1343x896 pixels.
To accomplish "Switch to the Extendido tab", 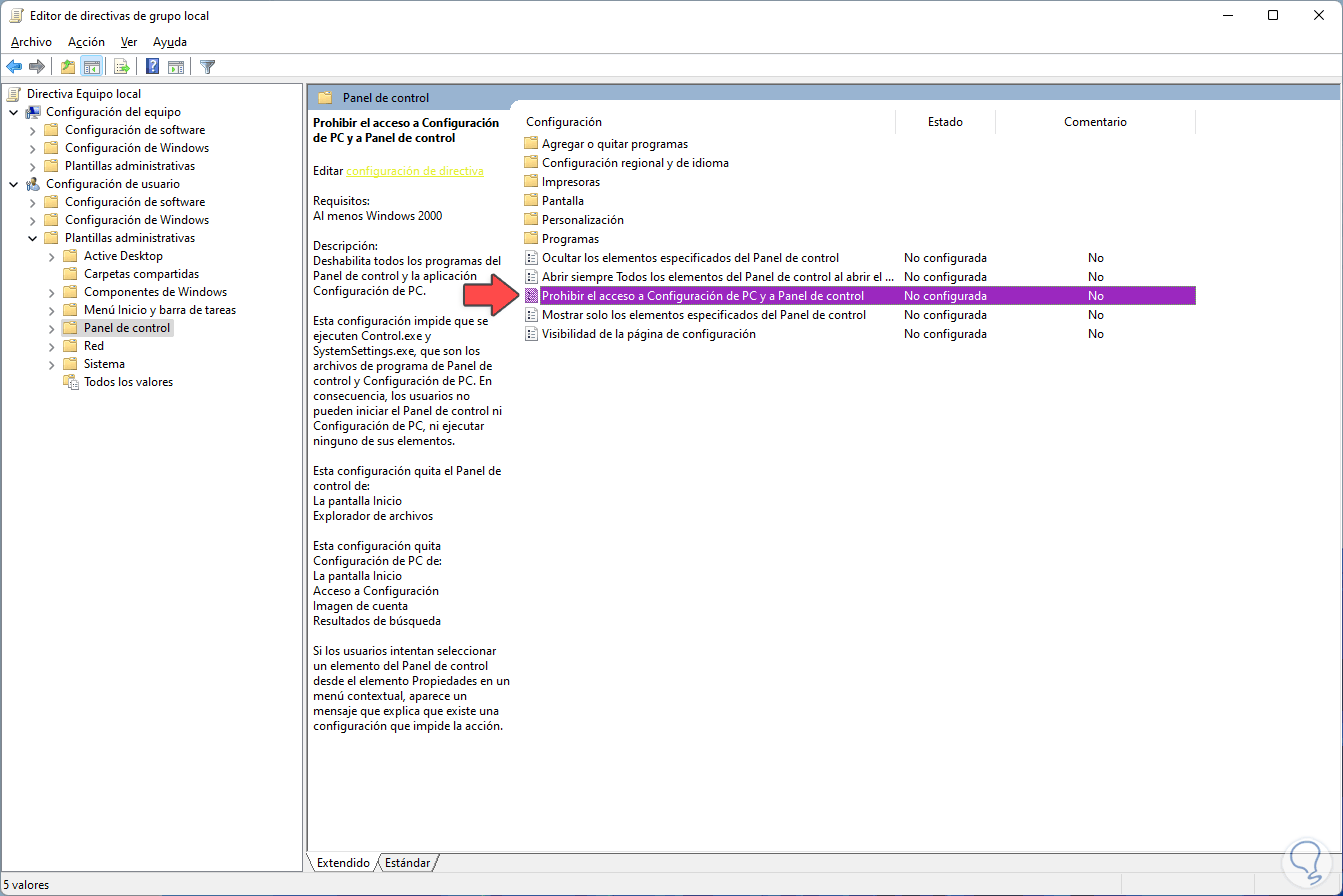I will pyautogui.click(x=343, y=863).
